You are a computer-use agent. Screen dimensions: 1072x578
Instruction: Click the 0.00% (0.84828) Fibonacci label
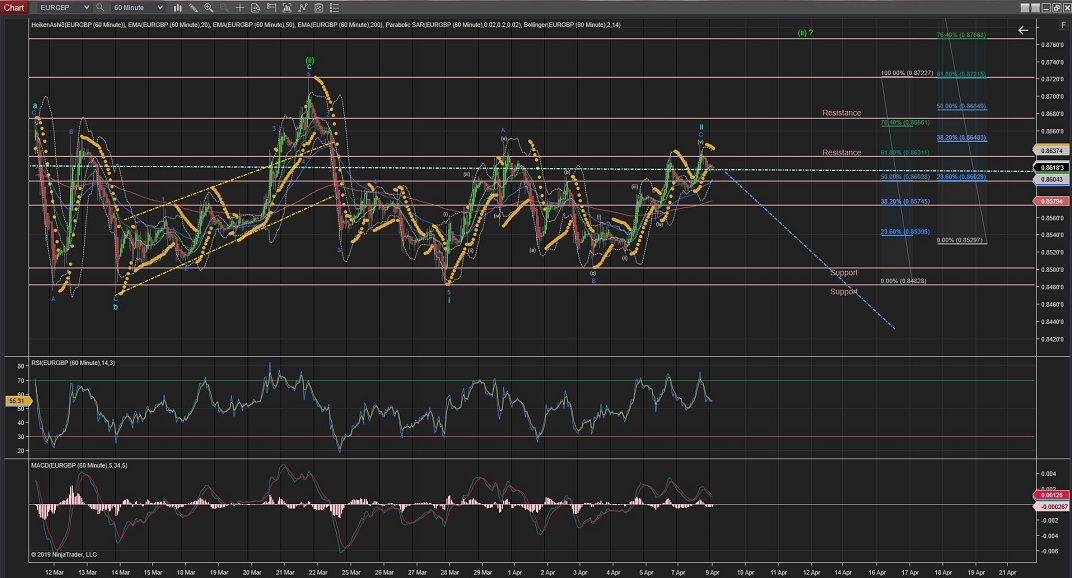coord(903,281)
